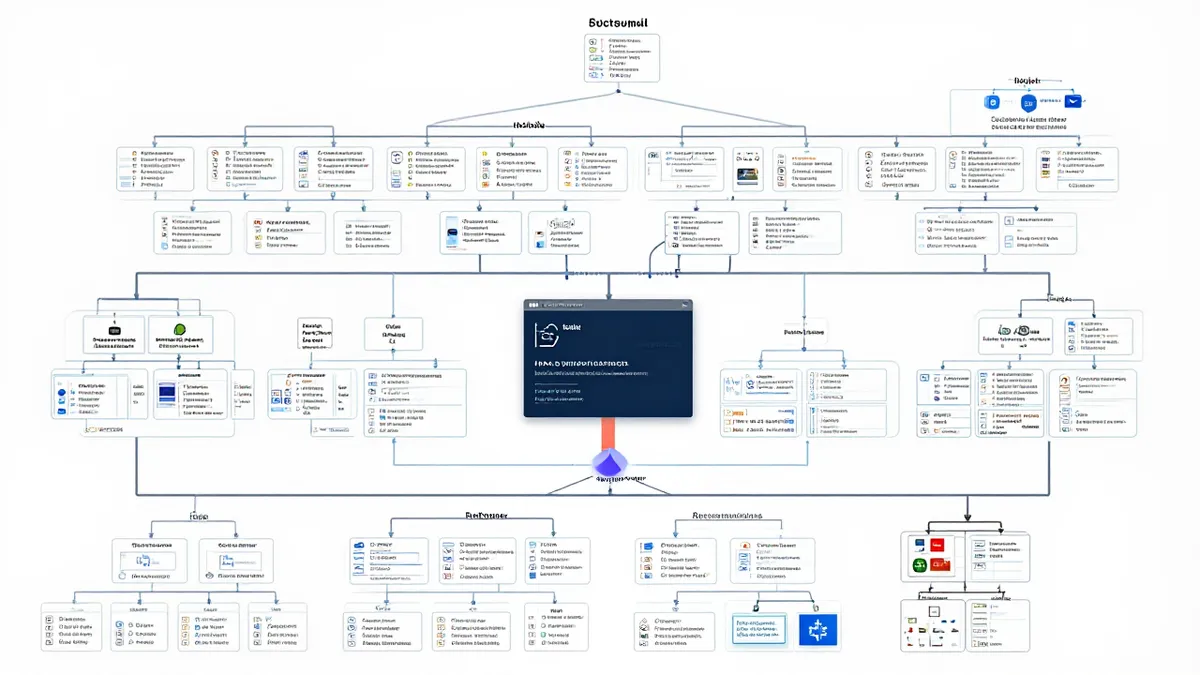The width and height of the screenshot is (1200, 675).
Task: Click the dark blue screen thumbnail in the left cluster
Action: (x=167, y=392)
